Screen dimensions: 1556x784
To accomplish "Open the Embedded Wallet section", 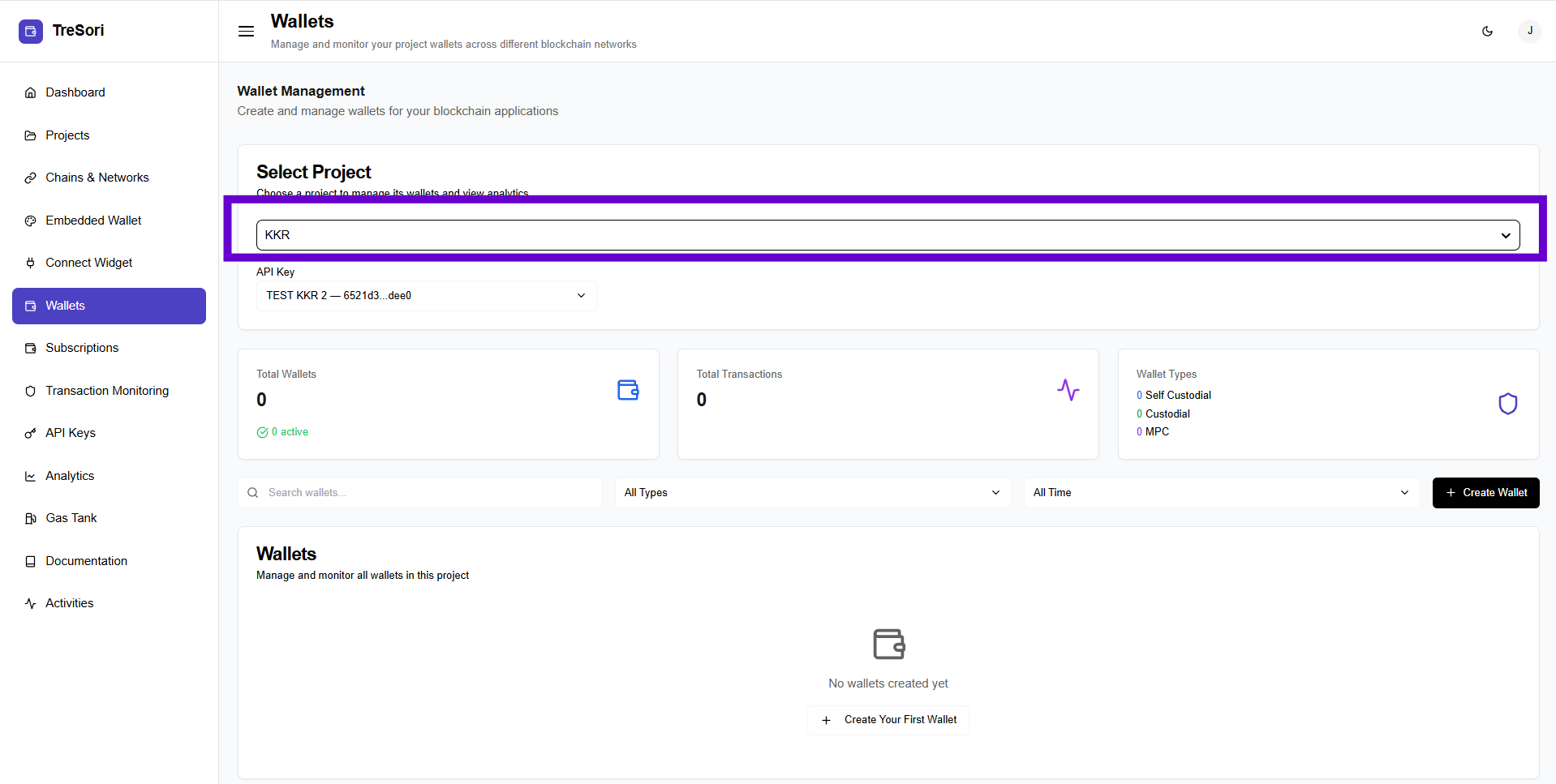I will 93,221.
